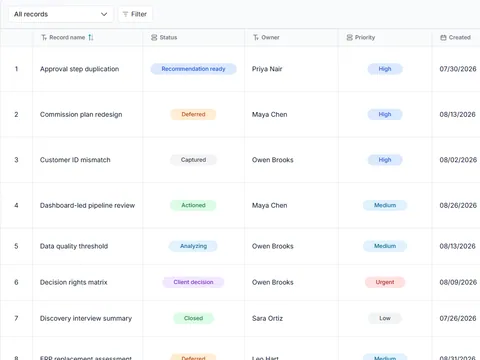Click created date 08/26/2026
The image size is (480, 360).
[x=458, y=205]
